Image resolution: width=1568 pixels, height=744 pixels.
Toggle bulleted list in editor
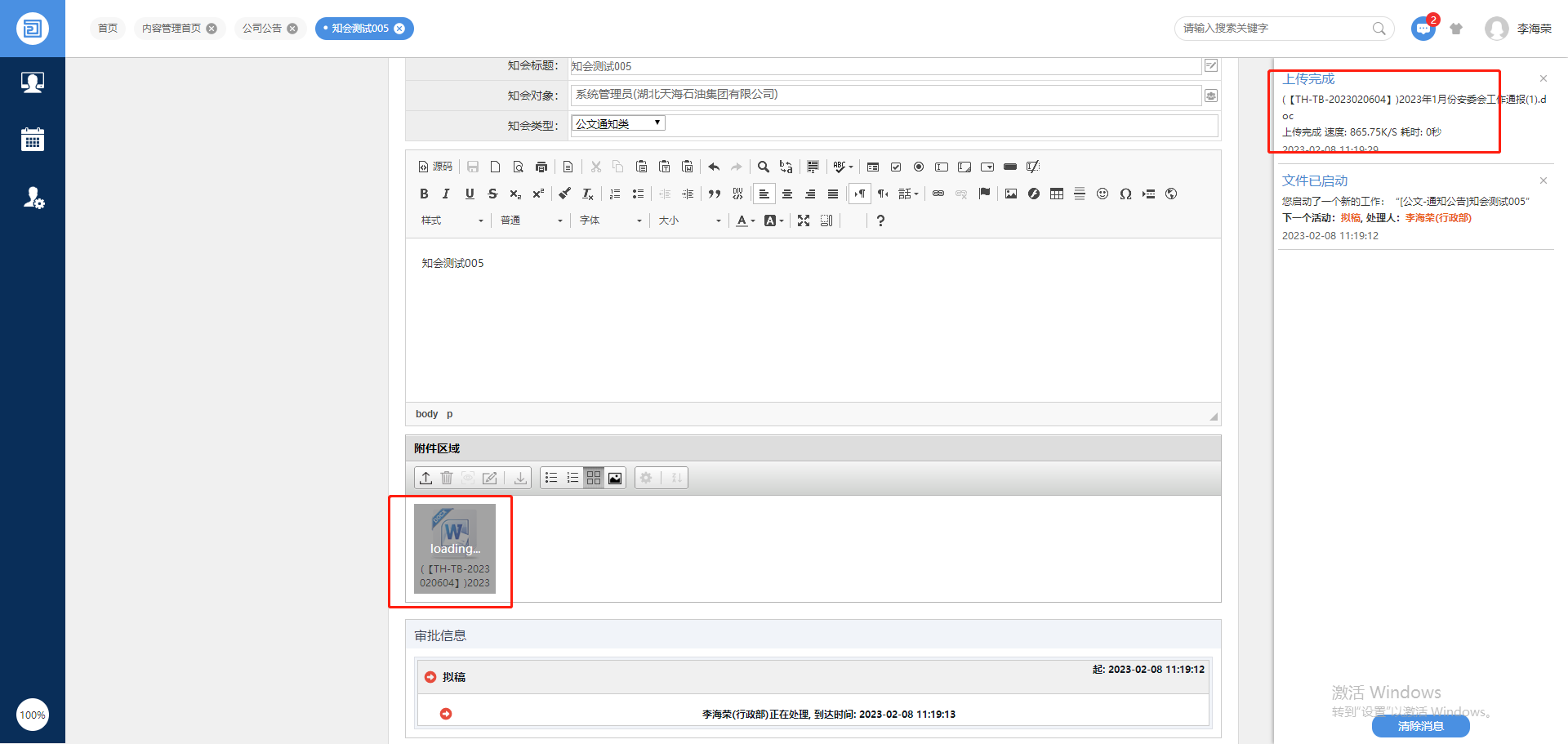point(638,194)
